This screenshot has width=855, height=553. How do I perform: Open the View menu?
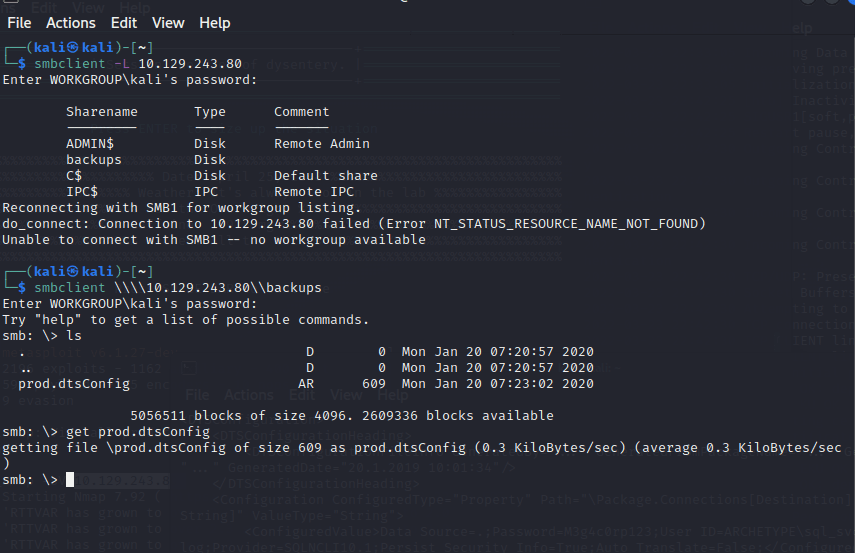168,22
